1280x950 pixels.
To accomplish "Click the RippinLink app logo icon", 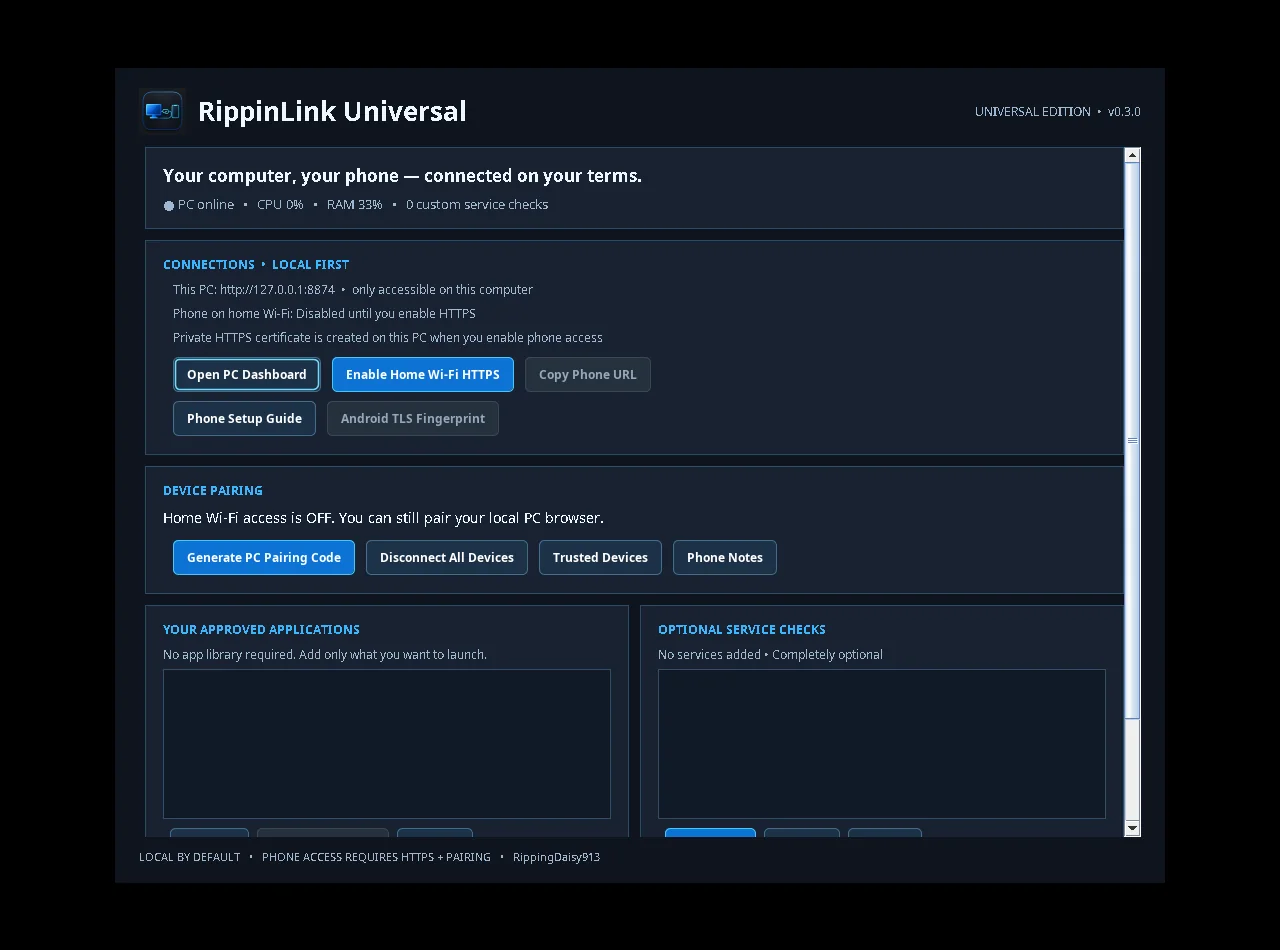I will (162, 111).
